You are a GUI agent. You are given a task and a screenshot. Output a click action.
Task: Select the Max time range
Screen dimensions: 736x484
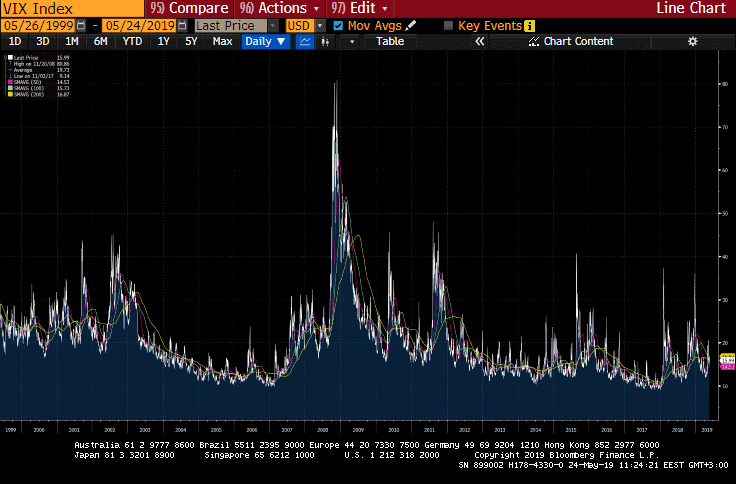222,41
